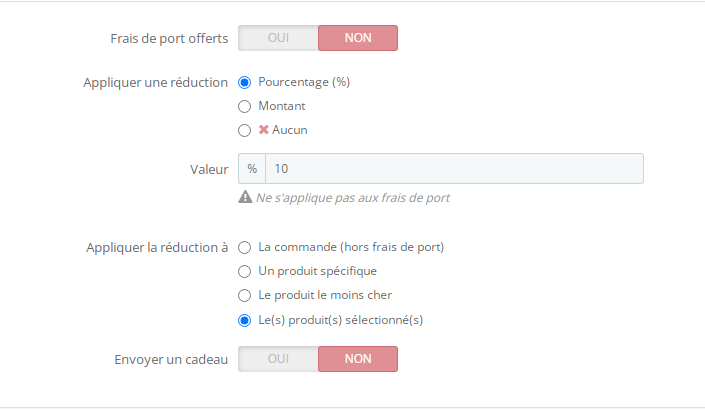Select Le(s) produit(s) sélectionné(s) radio button

pyautogui.click(x=244, y=320)
